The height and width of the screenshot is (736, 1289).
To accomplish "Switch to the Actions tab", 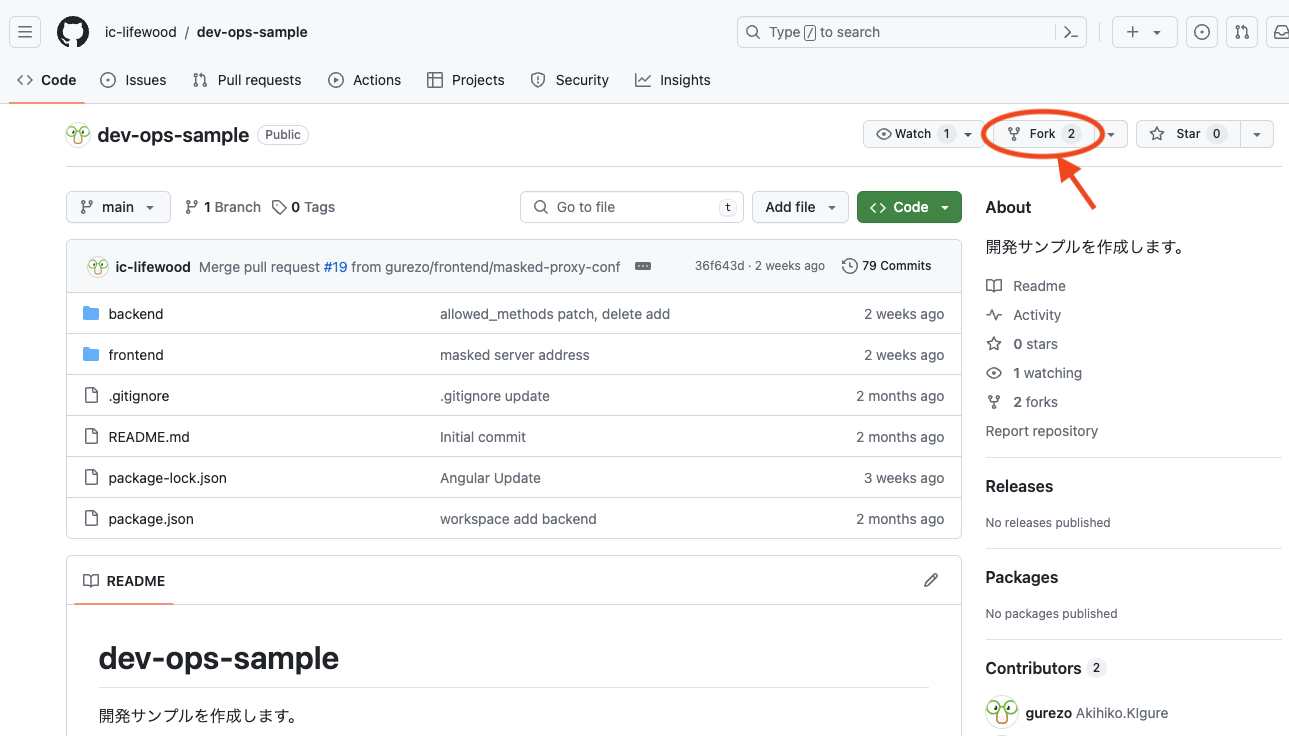I will (365, 80).
